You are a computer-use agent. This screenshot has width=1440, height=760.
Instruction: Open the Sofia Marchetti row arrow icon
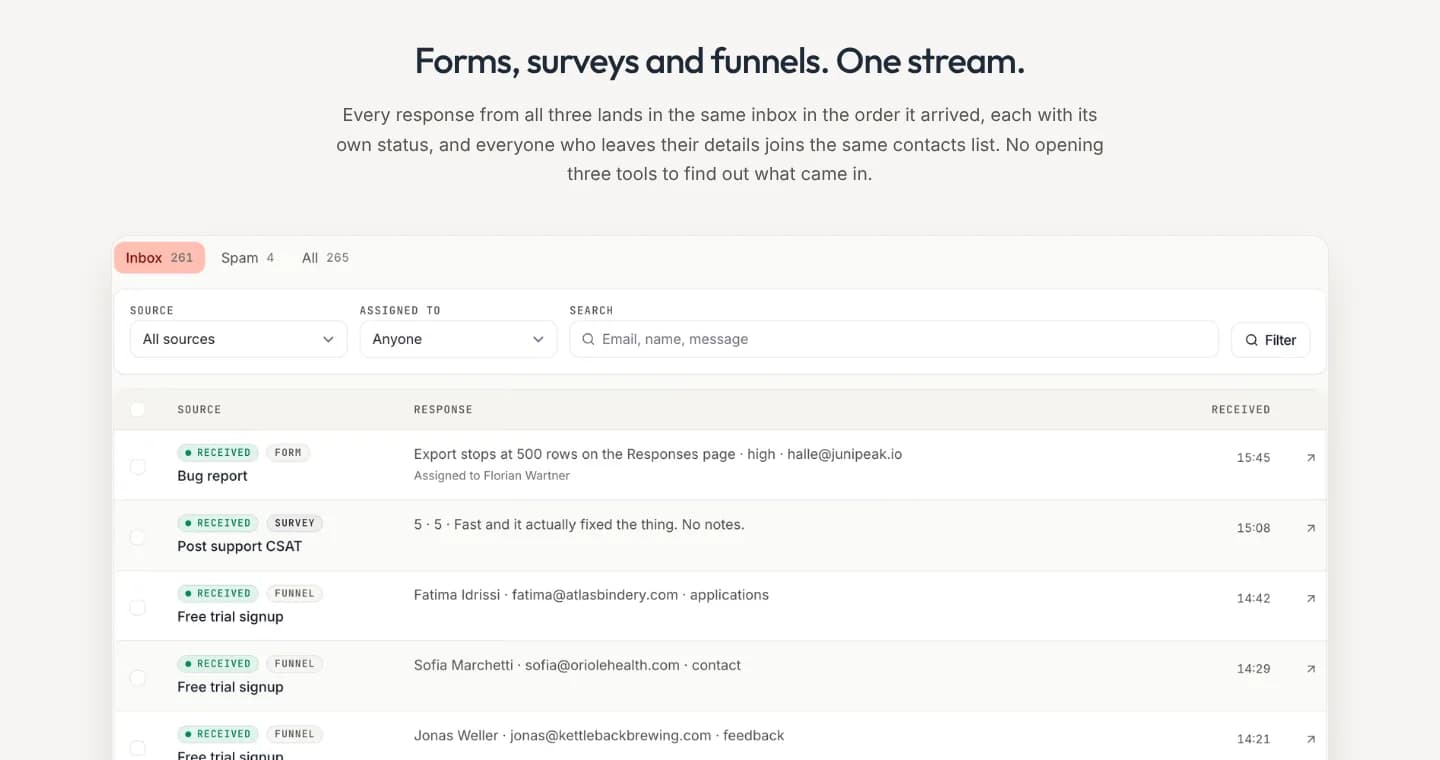pyautogui.click(x=1311, y=668)
